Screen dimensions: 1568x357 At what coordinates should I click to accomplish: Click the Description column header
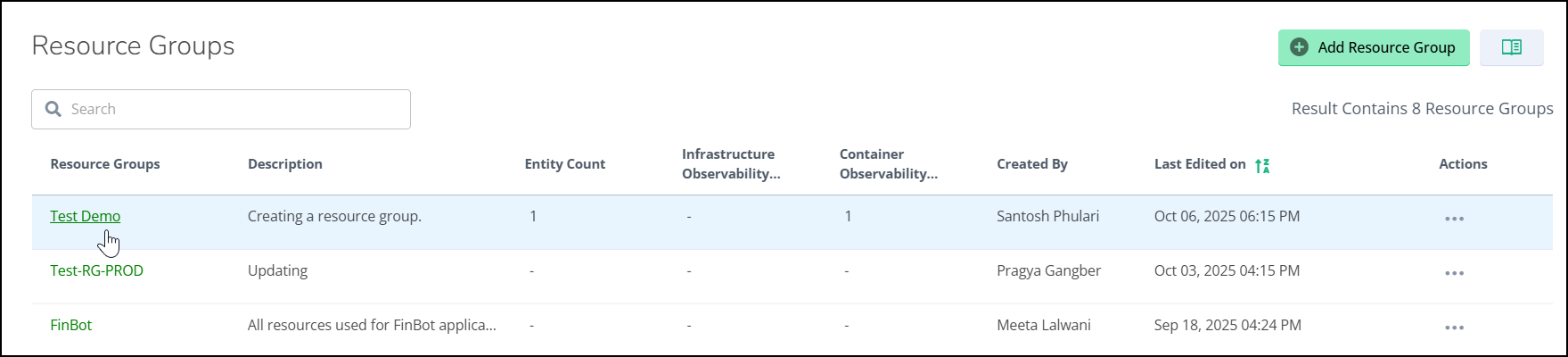(285, 164)
